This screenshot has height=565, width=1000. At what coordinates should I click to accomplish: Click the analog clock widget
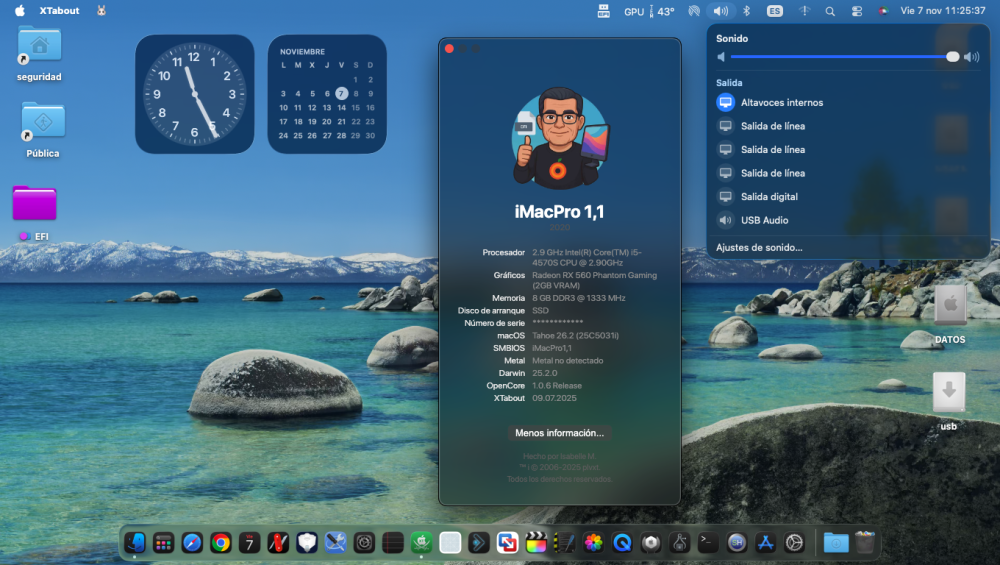[195, 94]
